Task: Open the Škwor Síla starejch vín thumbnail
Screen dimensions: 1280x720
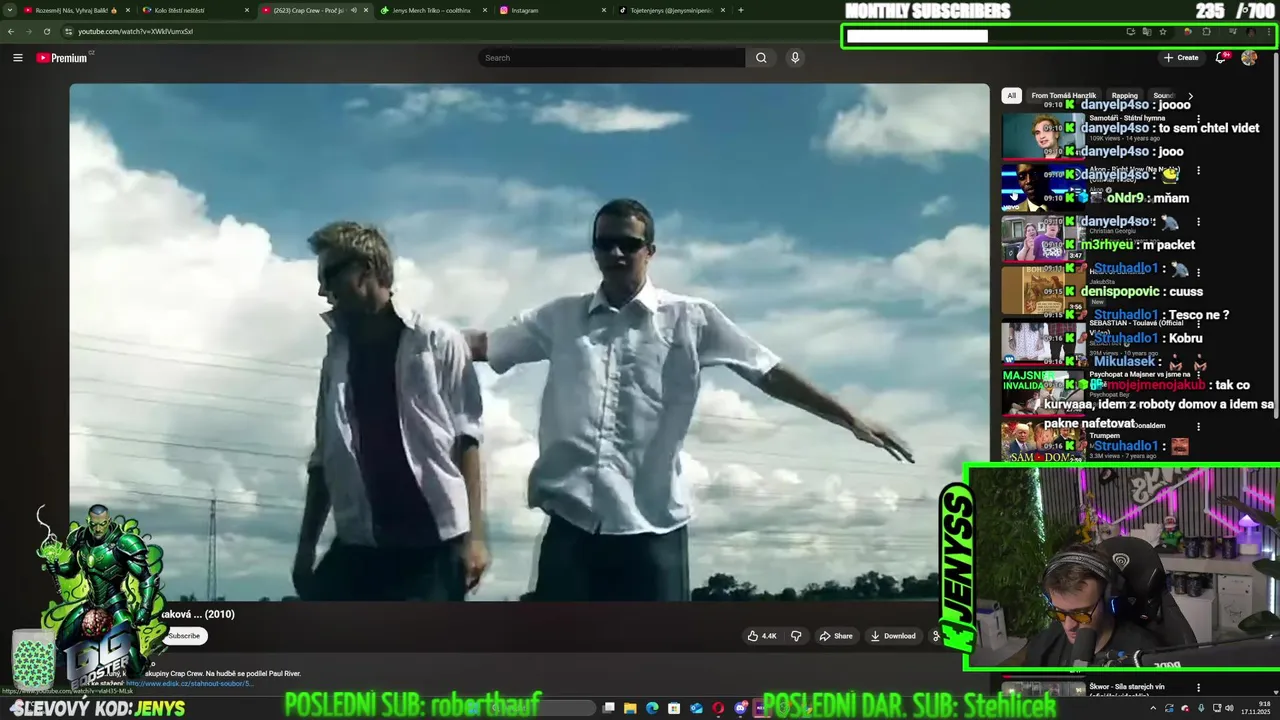Action: point(1043,690)
